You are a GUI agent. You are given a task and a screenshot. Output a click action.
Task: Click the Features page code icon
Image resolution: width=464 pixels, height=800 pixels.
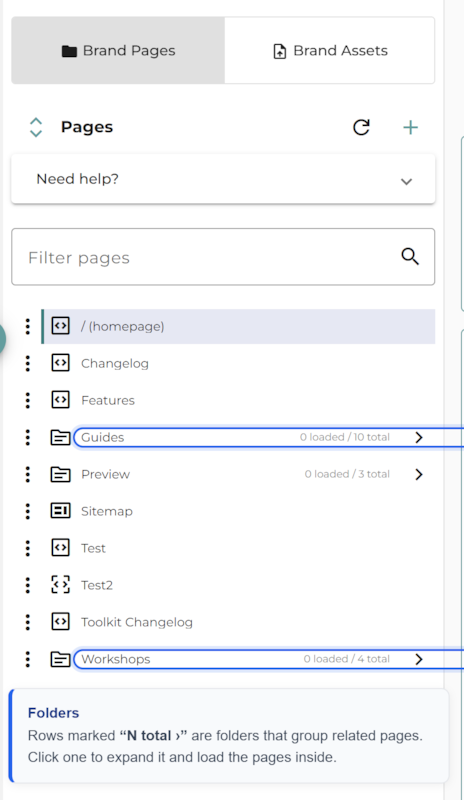pos(60,401)
